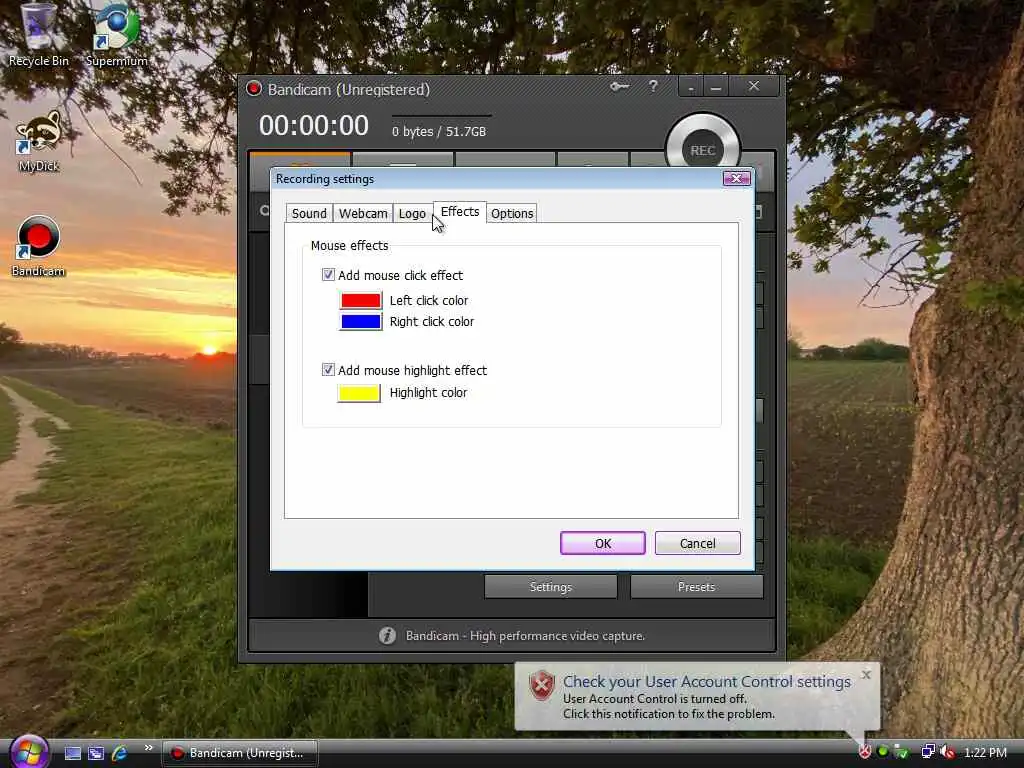This screenshot has width=1024, height=768.
Task: Click the green circle tray icon
Action: tap(883, 752)
